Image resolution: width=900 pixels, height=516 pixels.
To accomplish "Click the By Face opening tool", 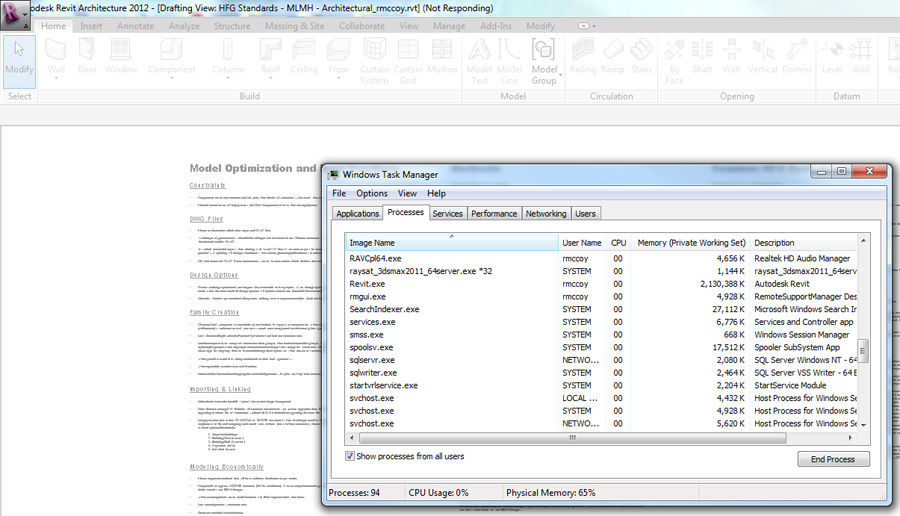I will tap(674, 61).
